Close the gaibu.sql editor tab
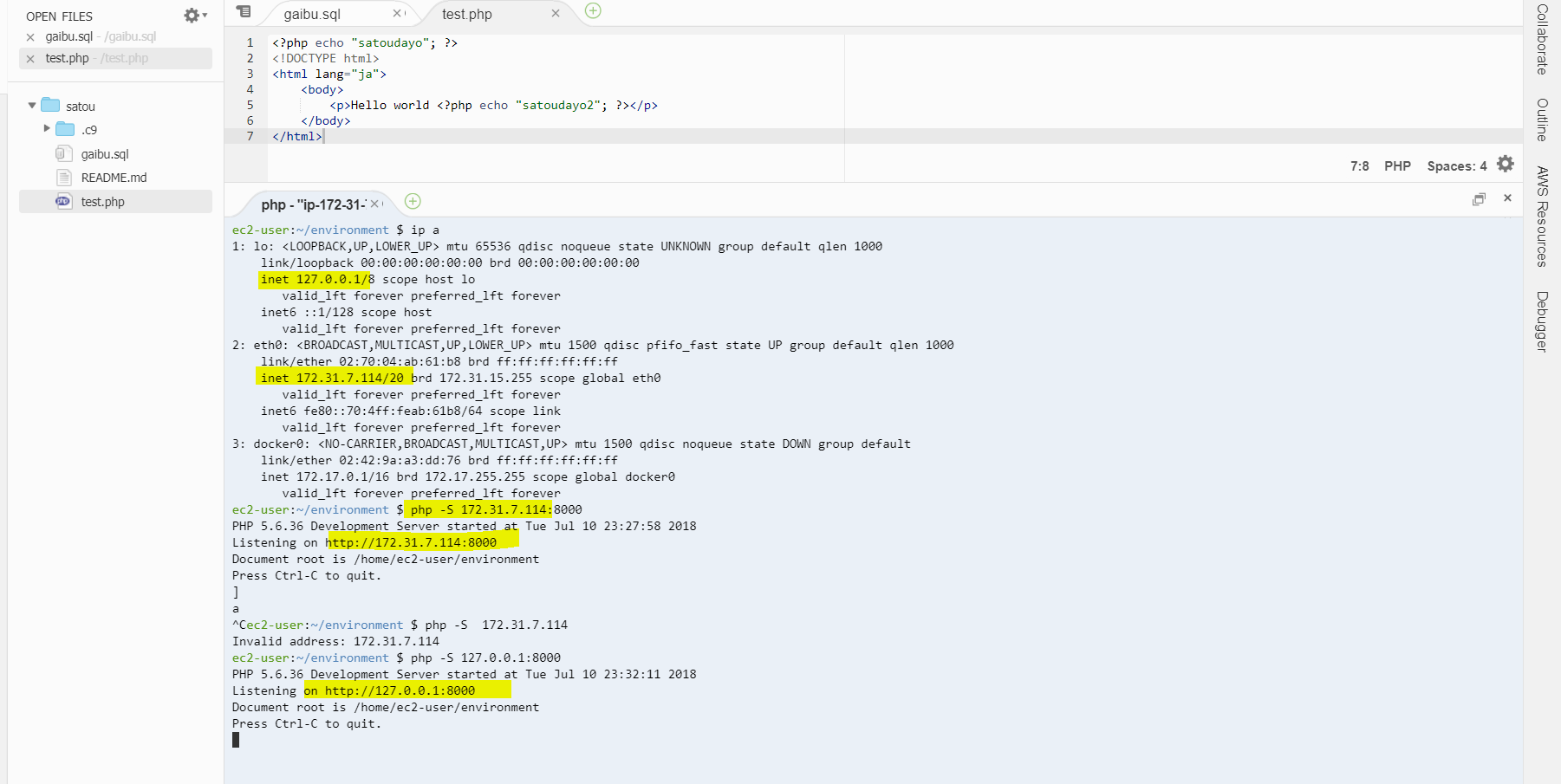This screenshot has height=784, width=1561. pos(397,13)
